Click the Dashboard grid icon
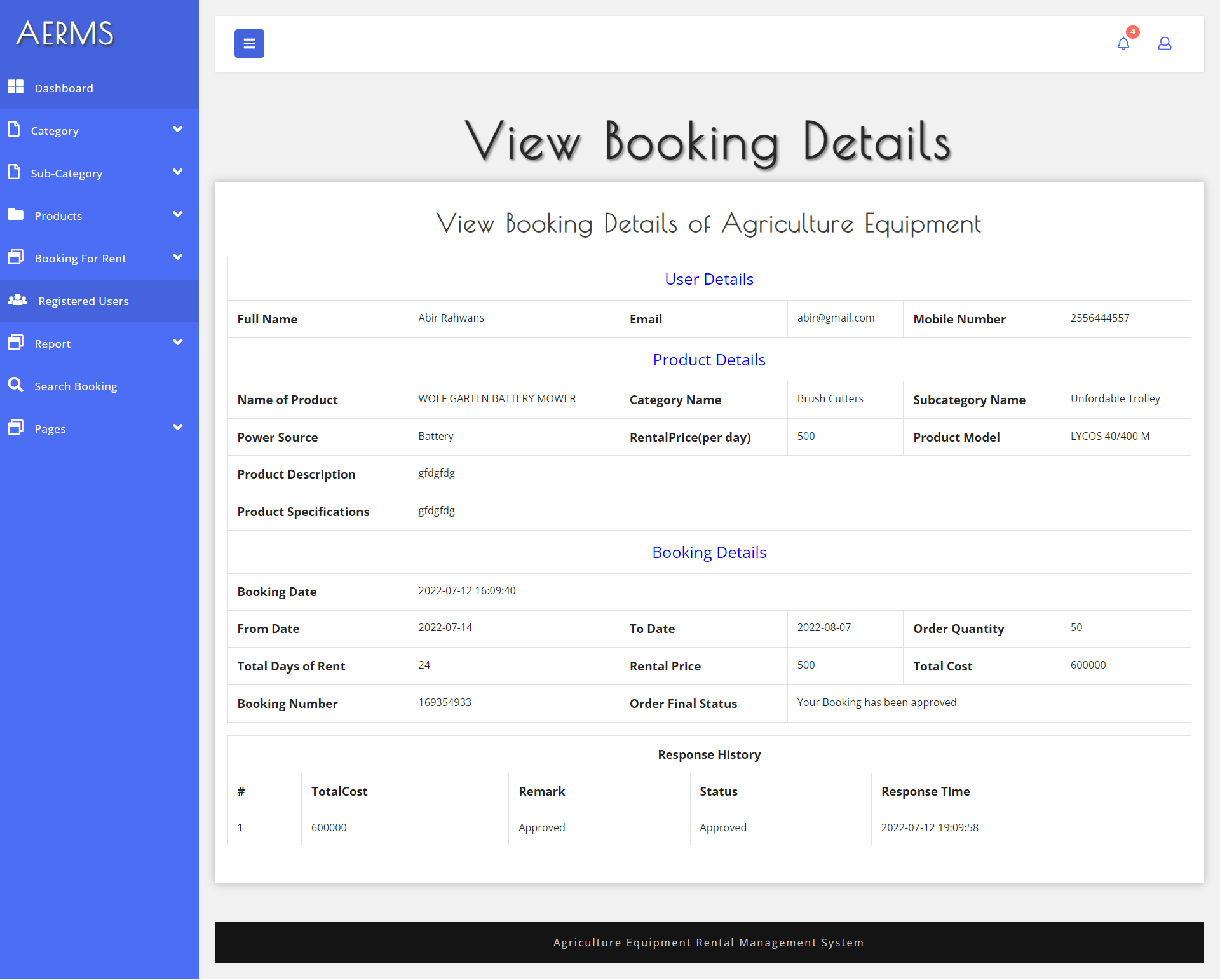The height and width of the screenshot is (980, 1220). click(15, 87)
